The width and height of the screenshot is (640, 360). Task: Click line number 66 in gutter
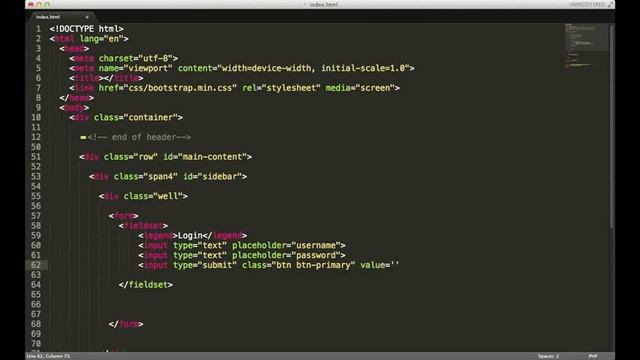click(36, 304)
